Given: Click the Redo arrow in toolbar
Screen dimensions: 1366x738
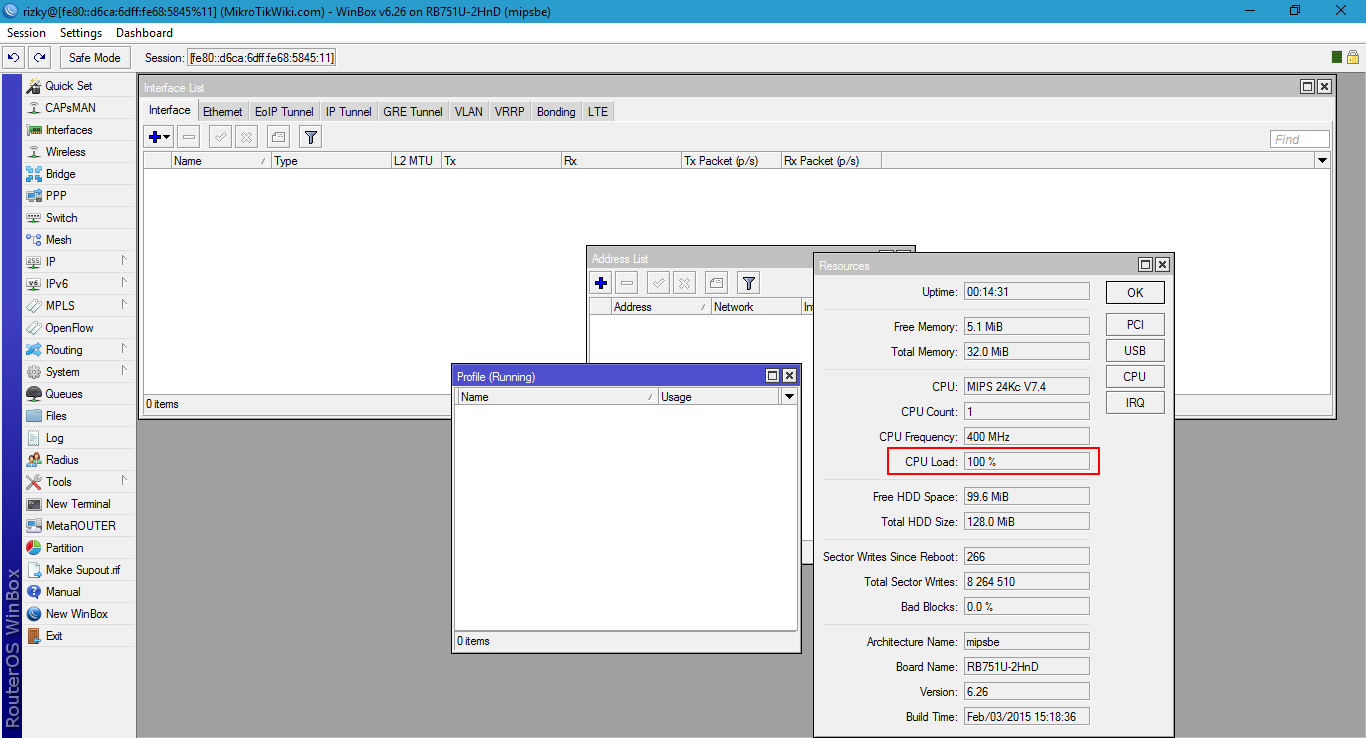Looking at the screenshot, I should [x=39, y=58].
